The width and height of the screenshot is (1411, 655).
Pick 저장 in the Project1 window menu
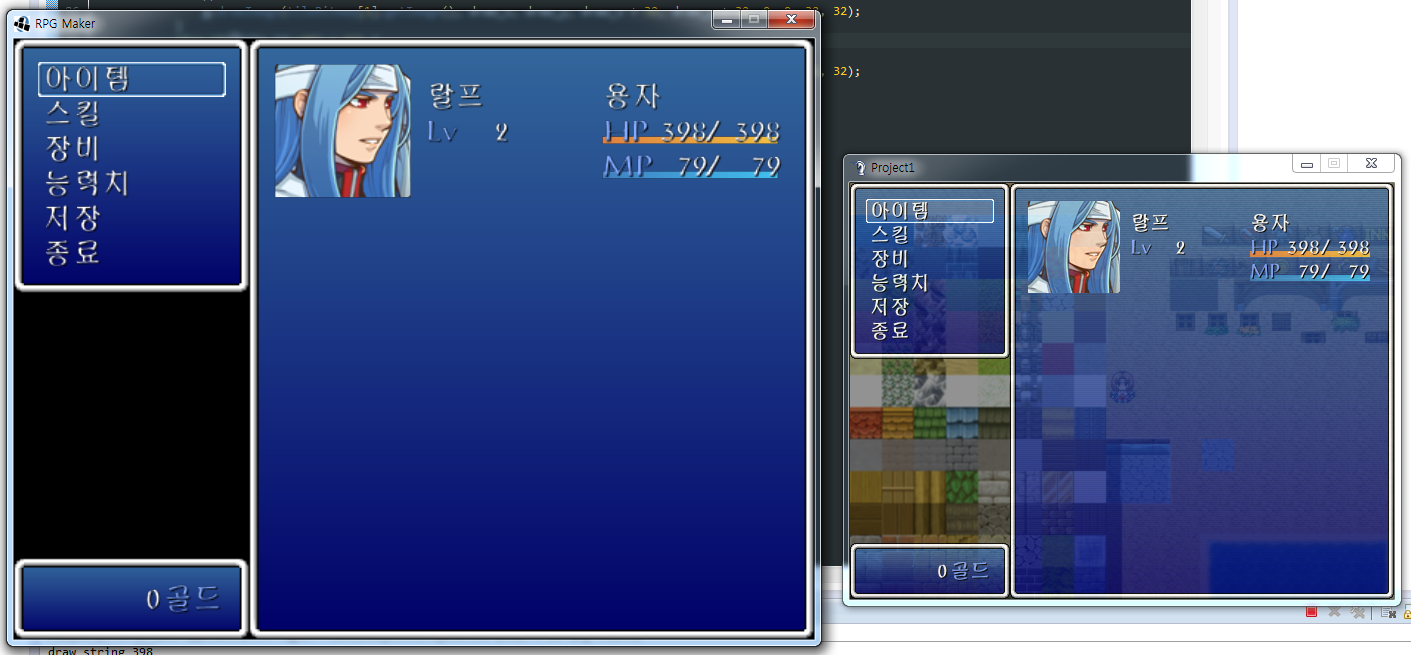(890, 307)
